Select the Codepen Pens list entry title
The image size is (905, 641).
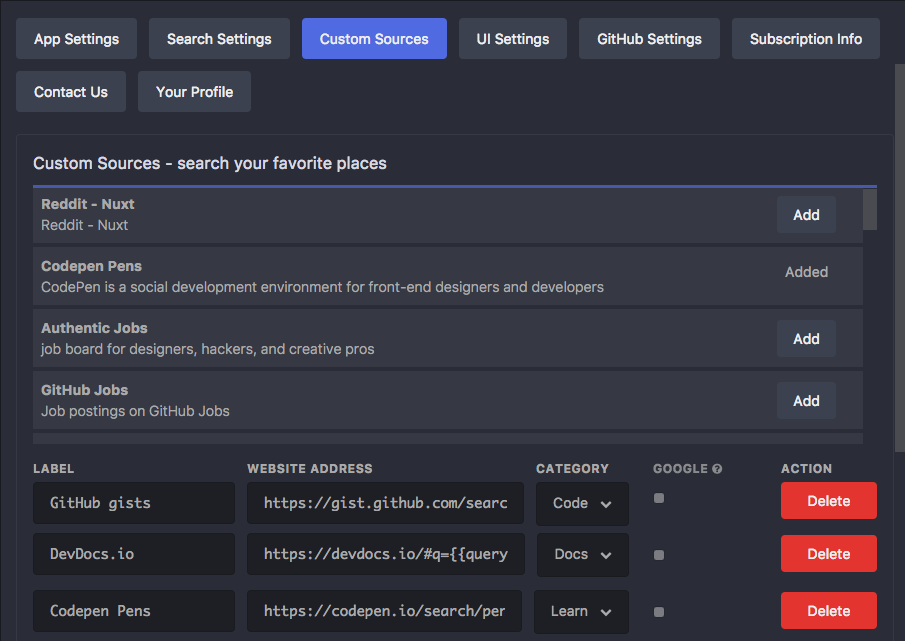(x=91, y=266)
